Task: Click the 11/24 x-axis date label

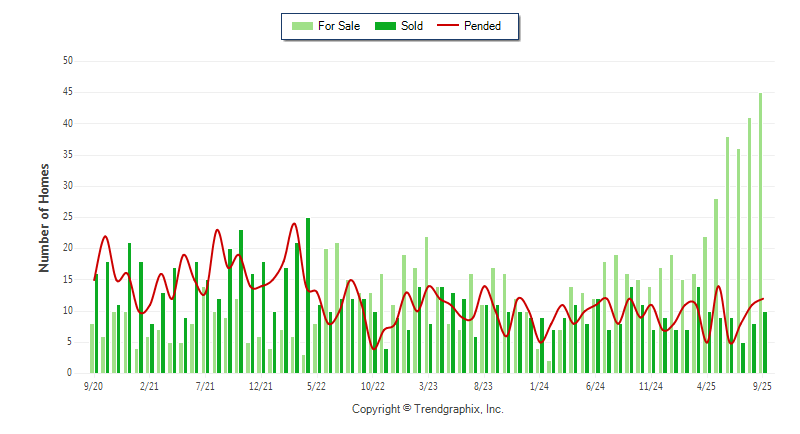Action: [651, 385]
